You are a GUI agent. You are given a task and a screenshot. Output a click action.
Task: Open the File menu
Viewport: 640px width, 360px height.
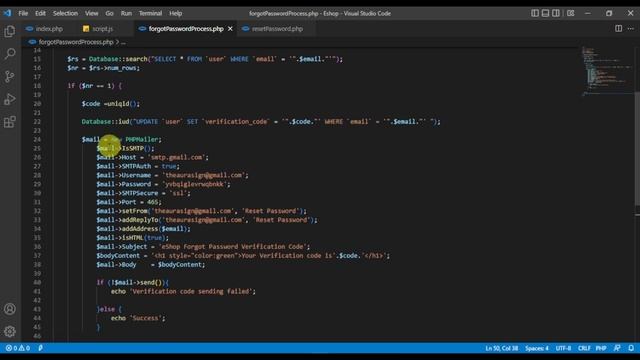23,13
